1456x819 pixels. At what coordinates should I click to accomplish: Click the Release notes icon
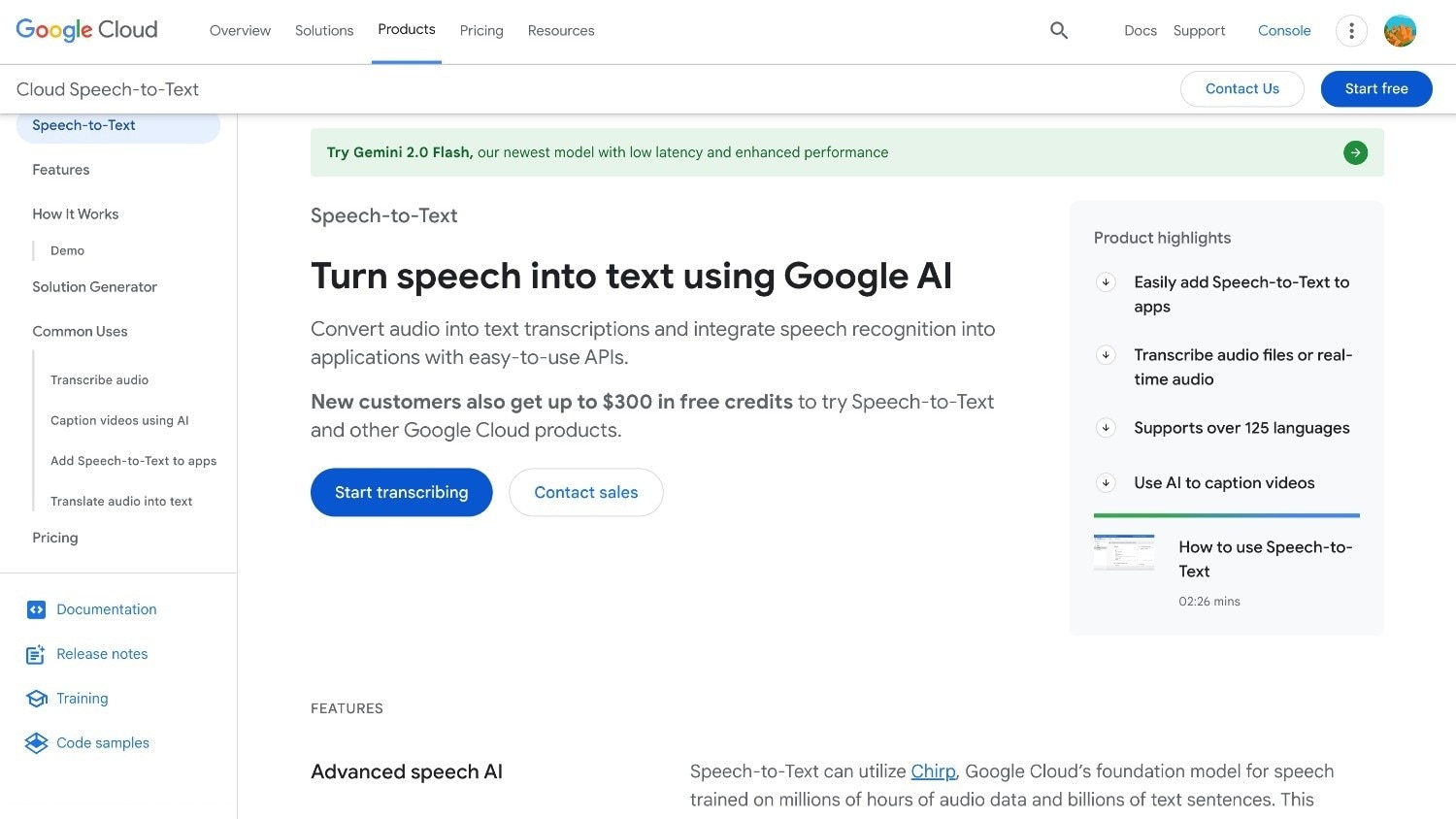(36, 655)
